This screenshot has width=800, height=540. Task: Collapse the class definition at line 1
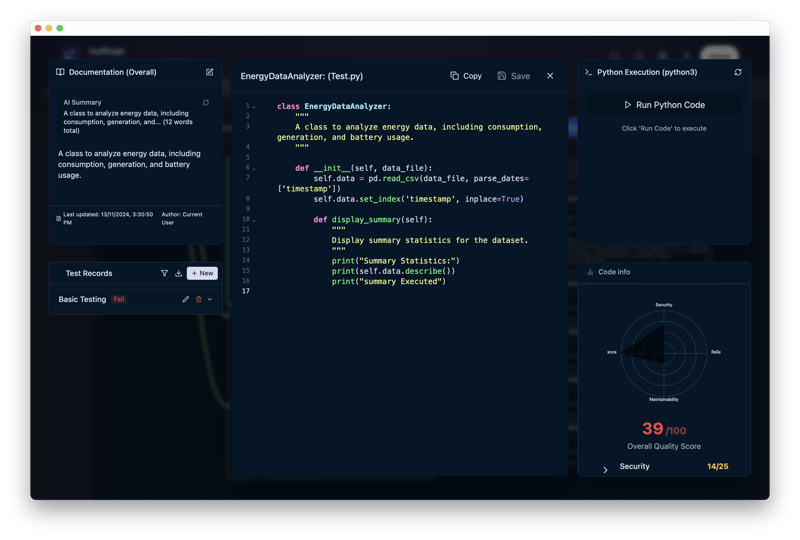pos(254,107)
